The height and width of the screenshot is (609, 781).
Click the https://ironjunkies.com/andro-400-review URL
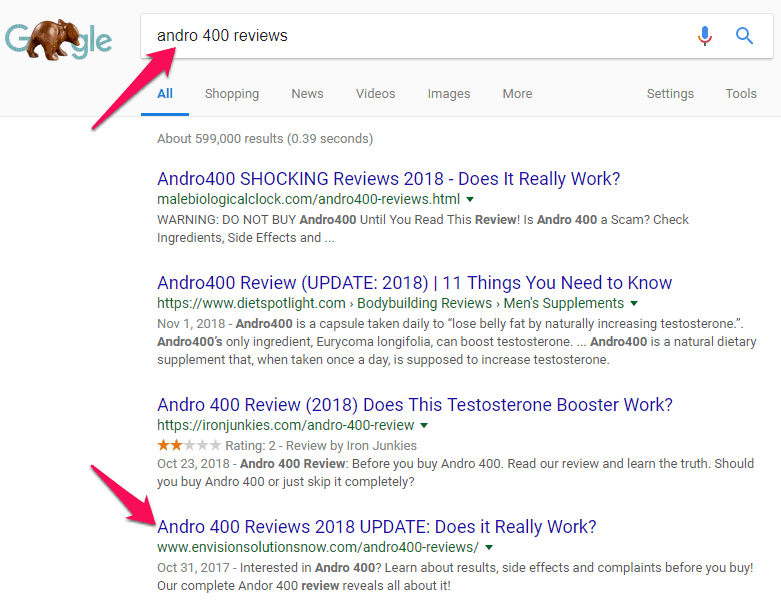[285, 425]
